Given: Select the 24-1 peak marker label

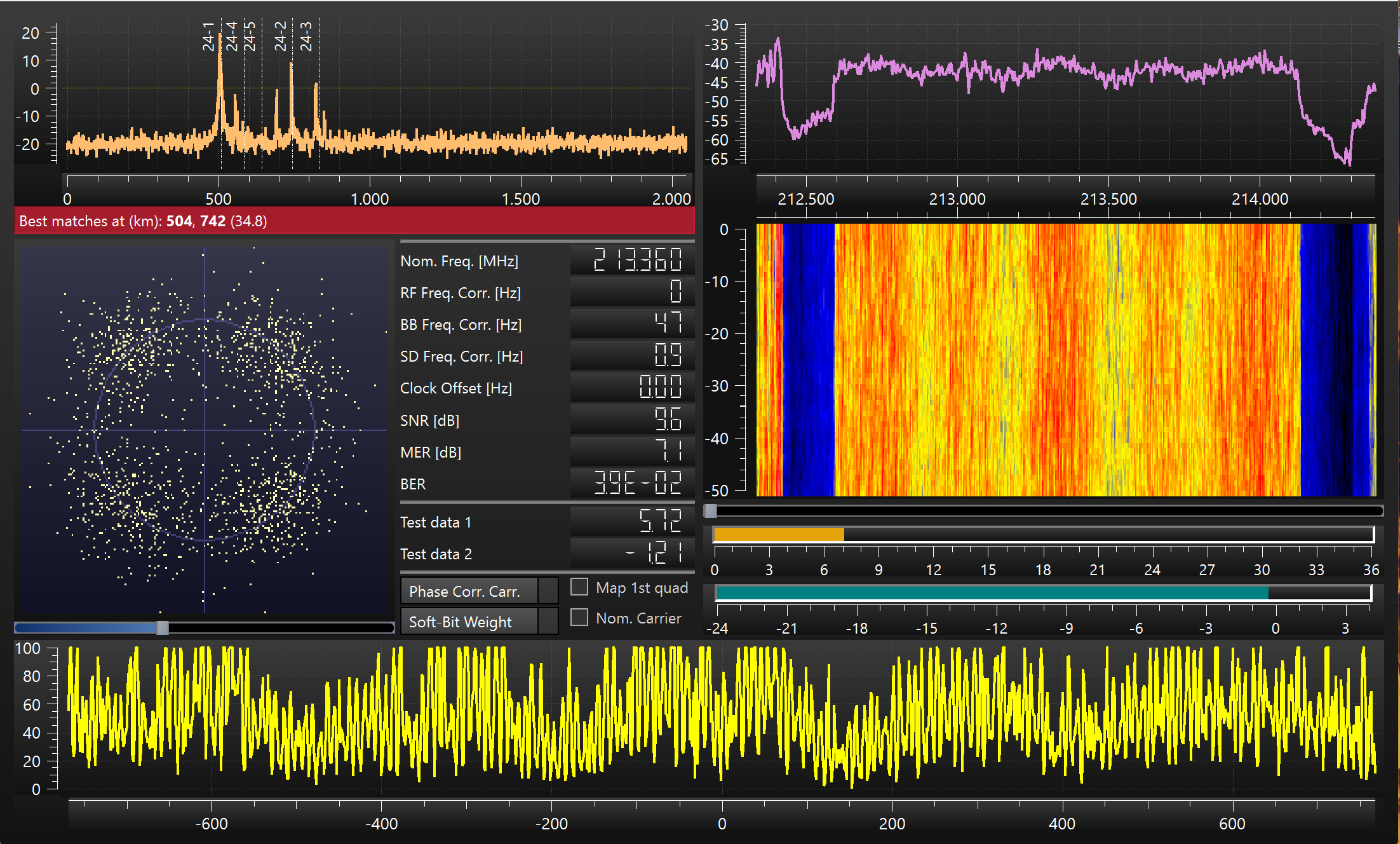Looking at the screenshot, I should coord(208,36).
